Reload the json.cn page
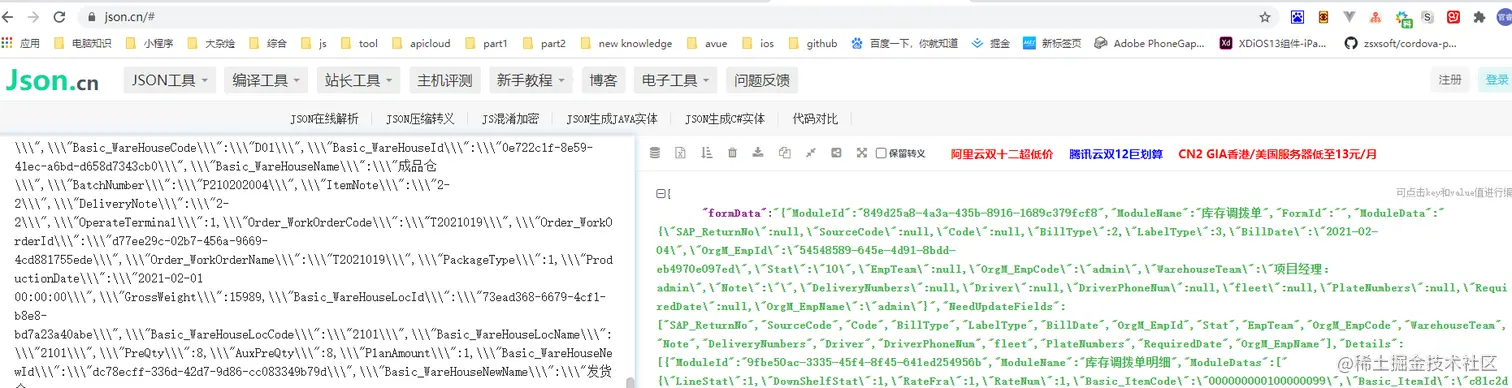Viewport: 1512px width, 388px height. pos(60,16)
